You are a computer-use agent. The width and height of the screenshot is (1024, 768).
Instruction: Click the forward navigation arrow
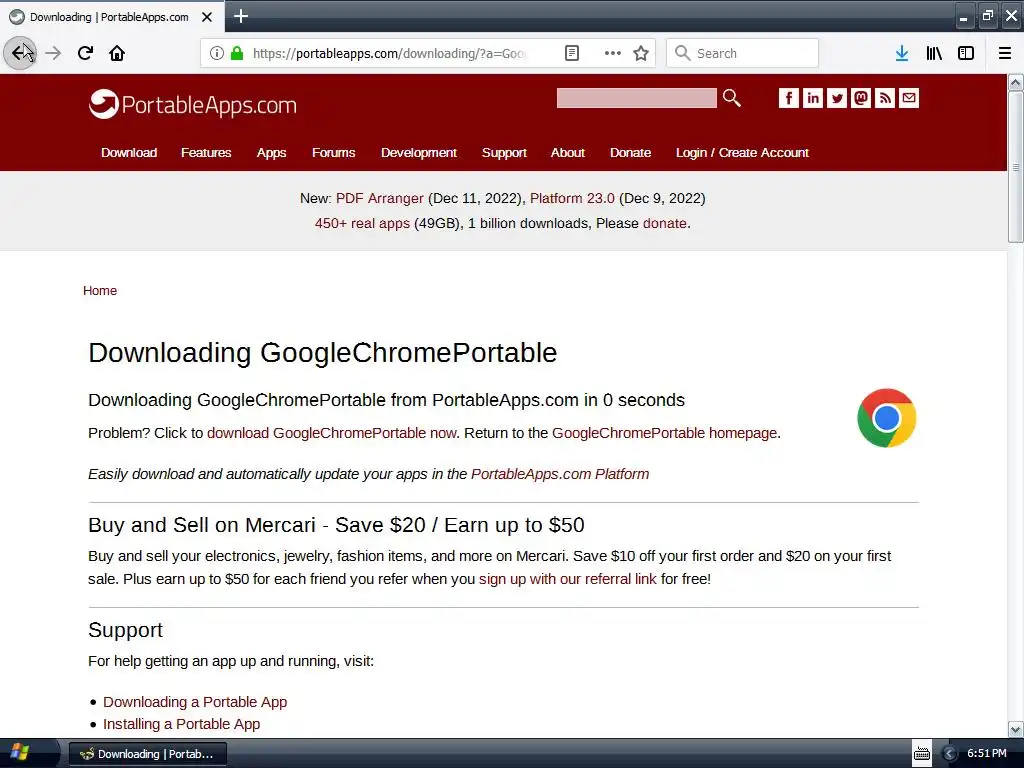(x=54, y=53)
